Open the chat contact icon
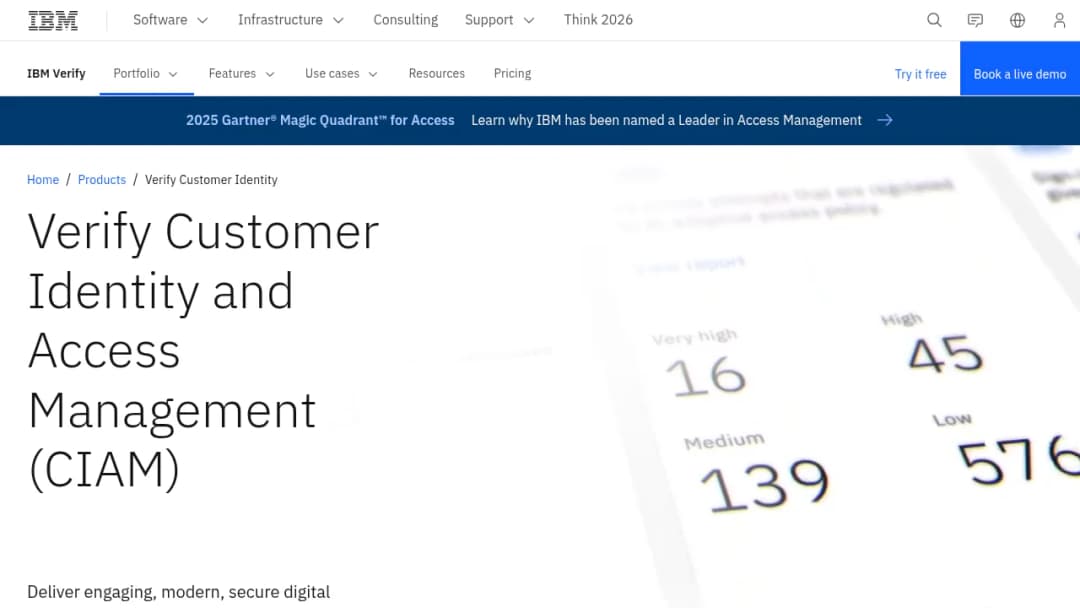The height and width of the screenshot is (608, 1080). [975, 20]
